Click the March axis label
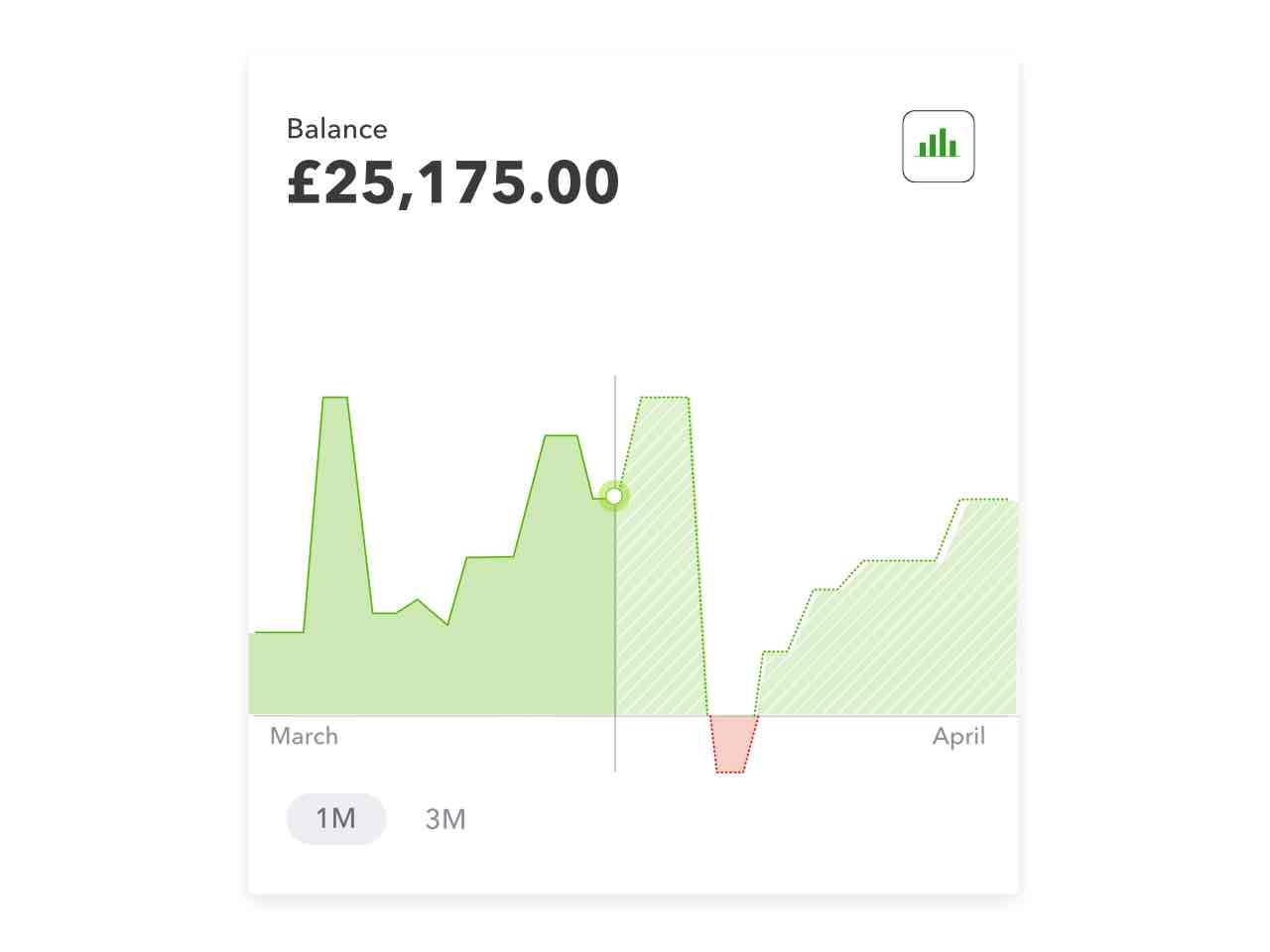Image resolution: width=1270 pixels, height=952 pixels. pyautogui.click(x=304, y=736)
